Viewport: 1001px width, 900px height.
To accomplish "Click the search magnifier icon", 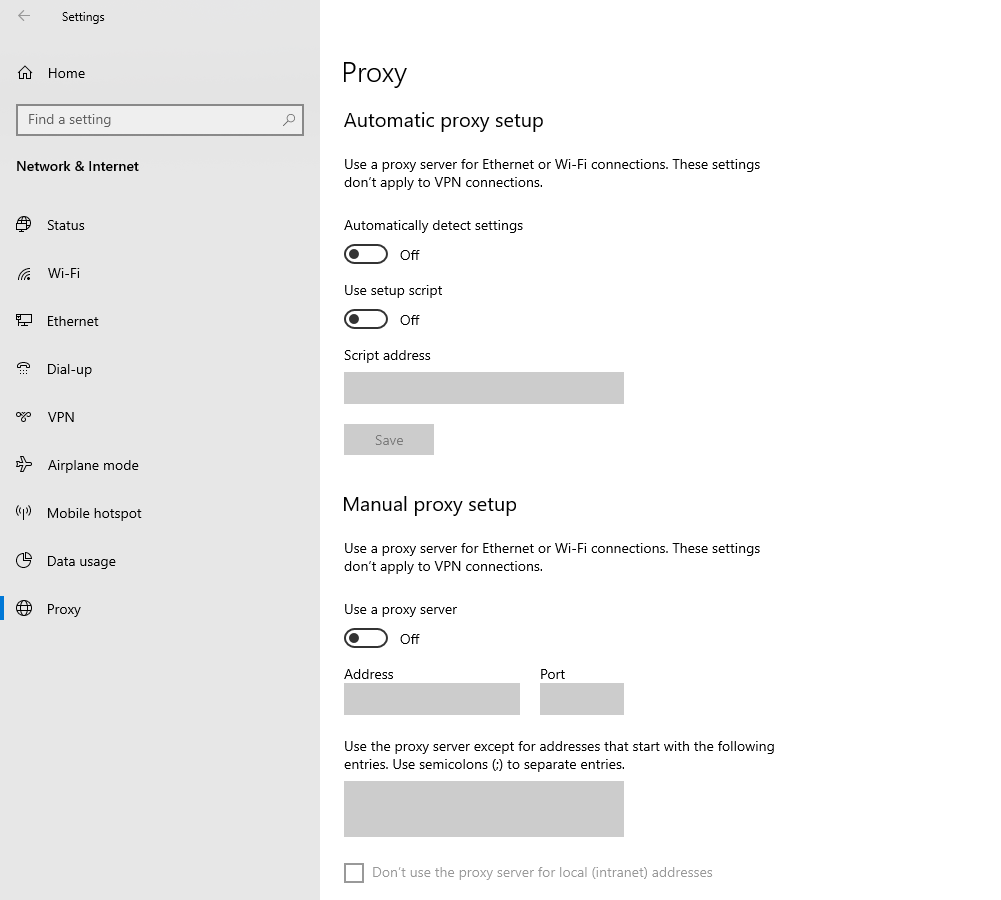I will pyautogui.click(x=289, y=119).
